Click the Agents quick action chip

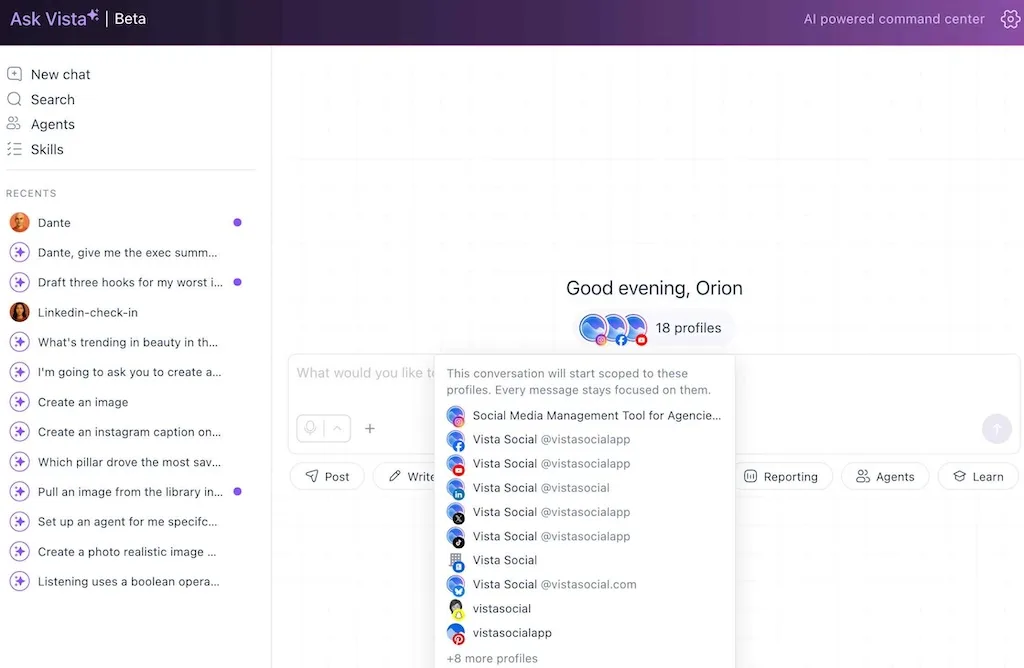point(885,477)
